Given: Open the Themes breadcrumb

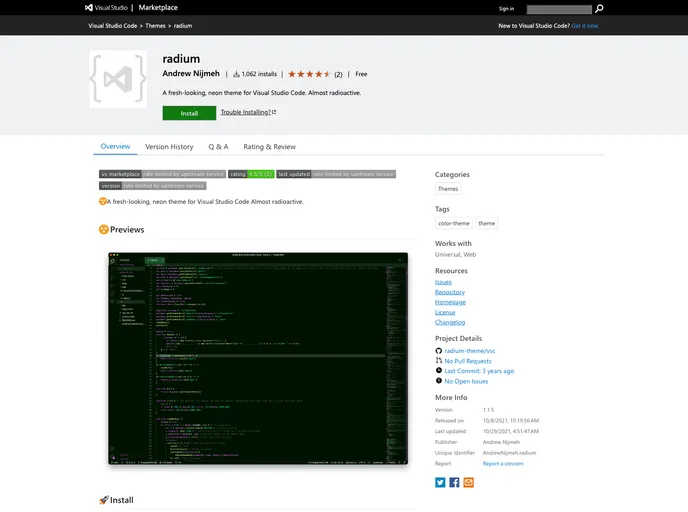Looking at the screenshot, I should pyautogui.click(x=155, y=25).
